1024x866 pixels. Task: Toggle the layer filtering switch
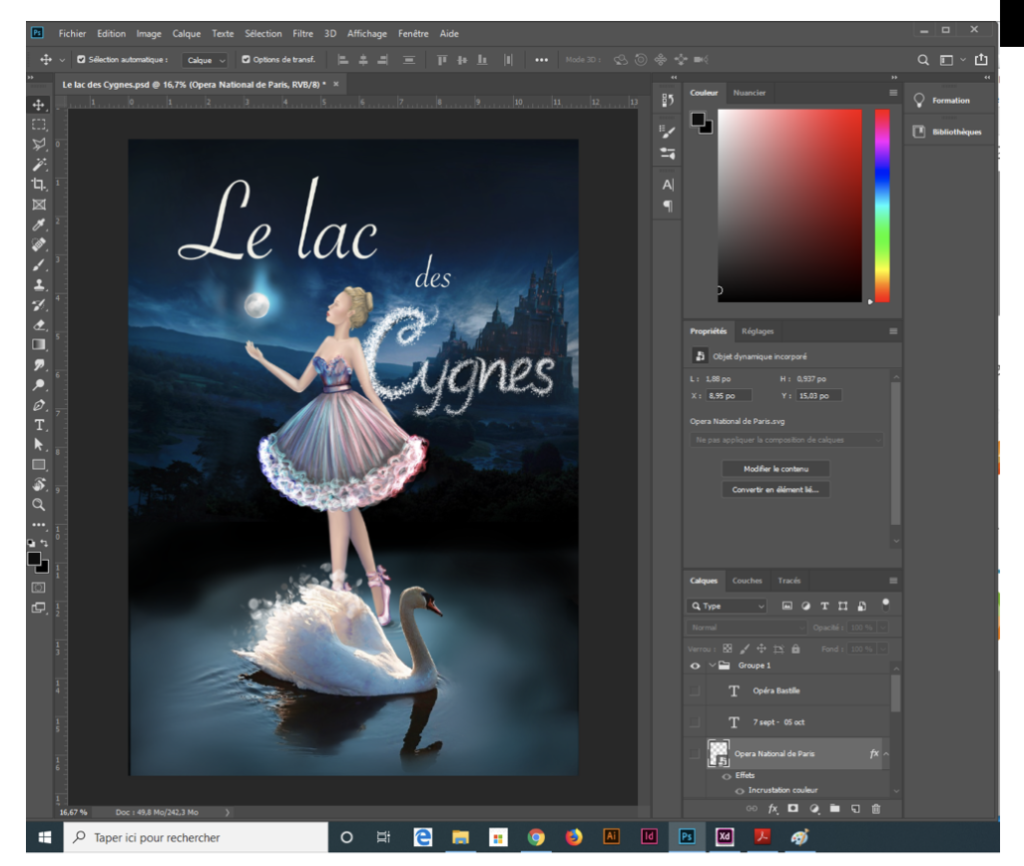[x=885, y=604]
